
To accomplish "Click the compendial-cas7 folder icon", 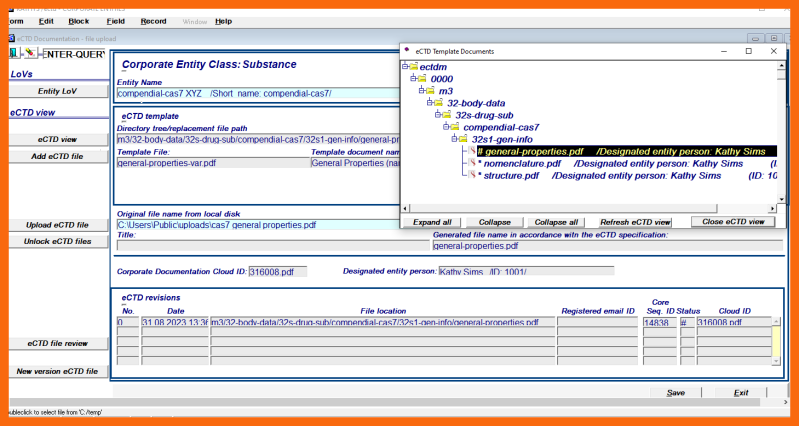I will point(453,127).
